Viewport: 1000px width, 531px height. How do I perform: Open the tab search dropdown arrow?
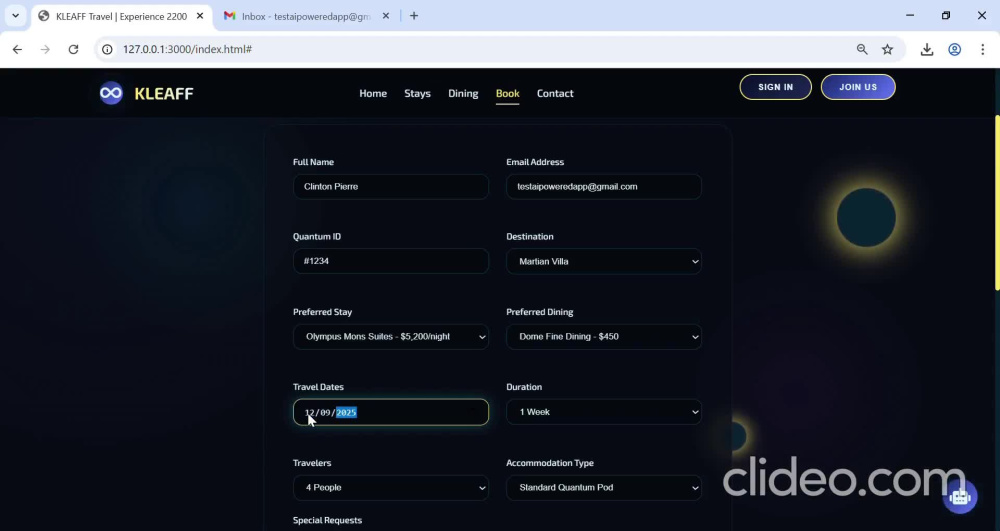[x=15, y=16]
